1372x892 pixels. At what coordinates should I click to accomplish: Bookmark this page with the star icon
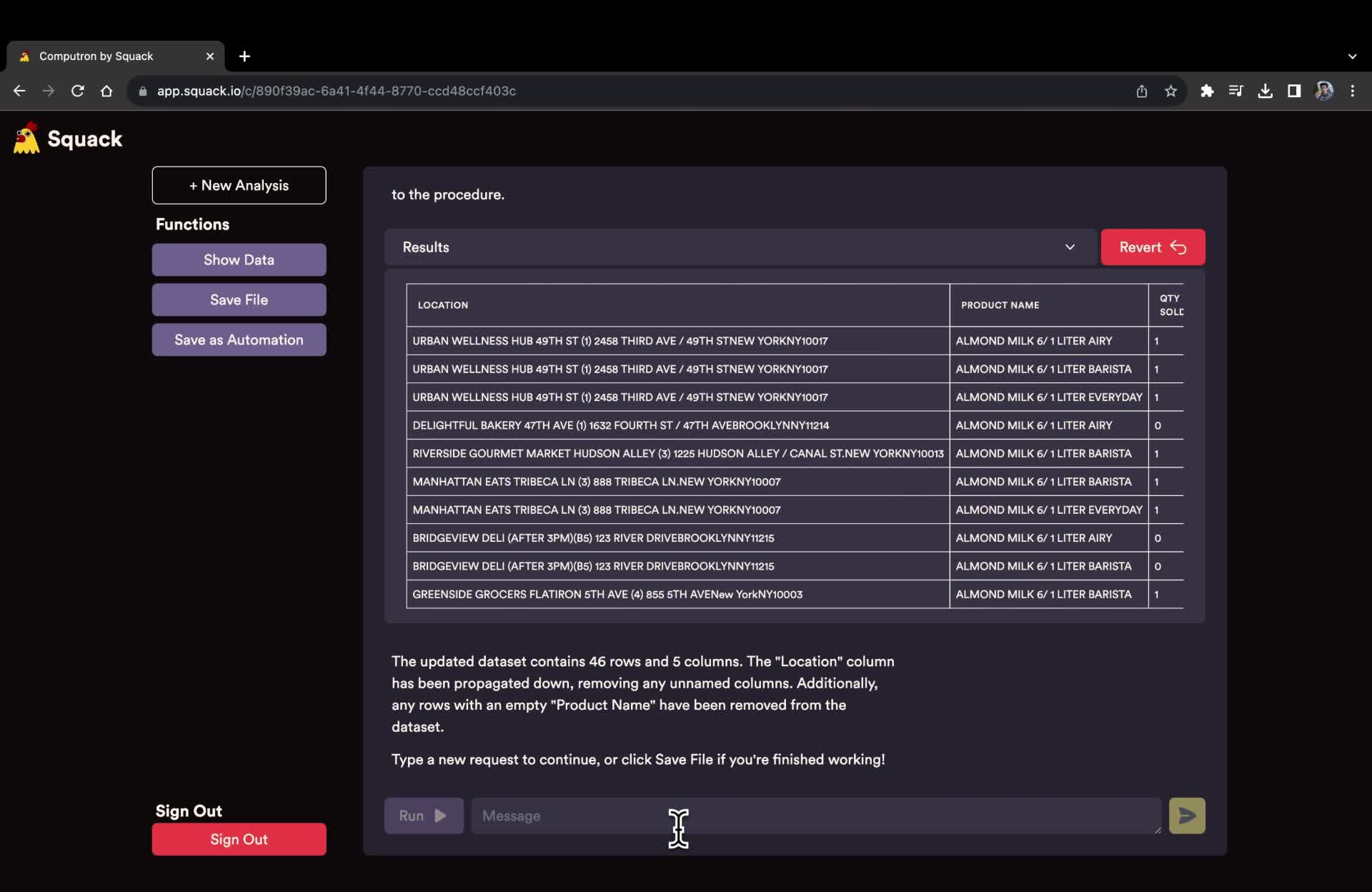1170,91
